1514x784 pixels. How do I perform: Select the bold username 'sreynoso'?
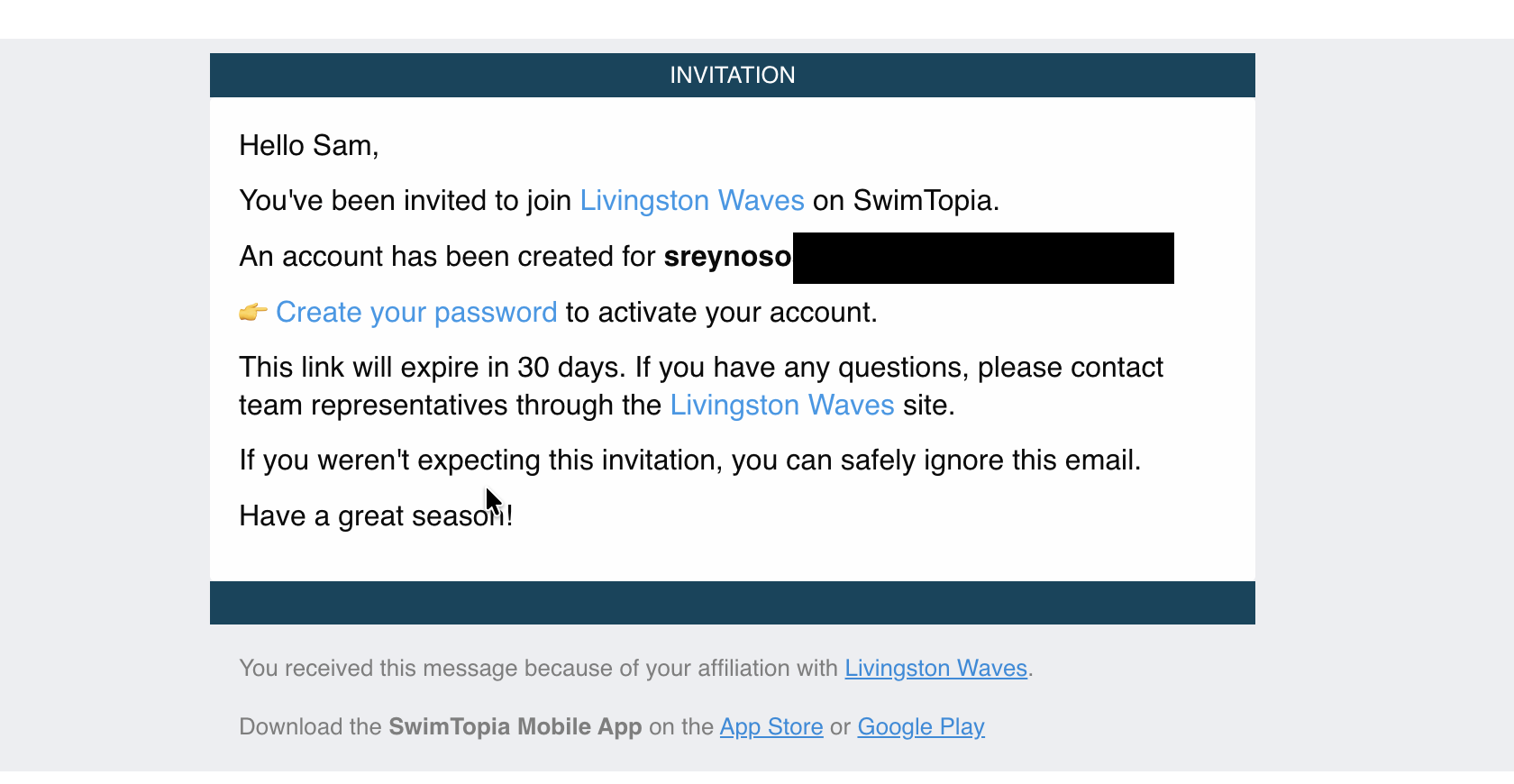pyautogui.click(x=727, y=256)
